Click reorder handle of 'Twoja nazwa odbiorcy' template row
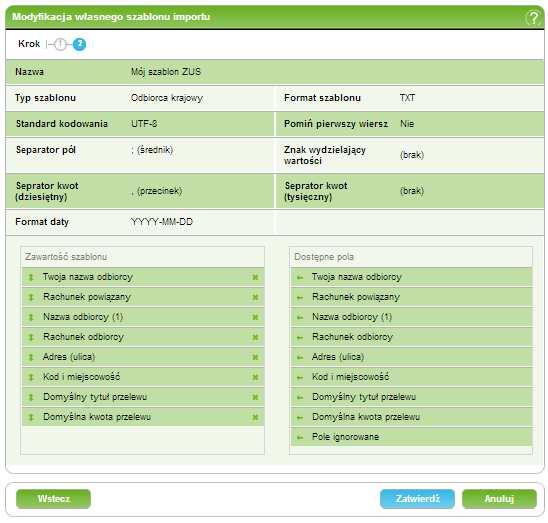 (x=31, y=277)
